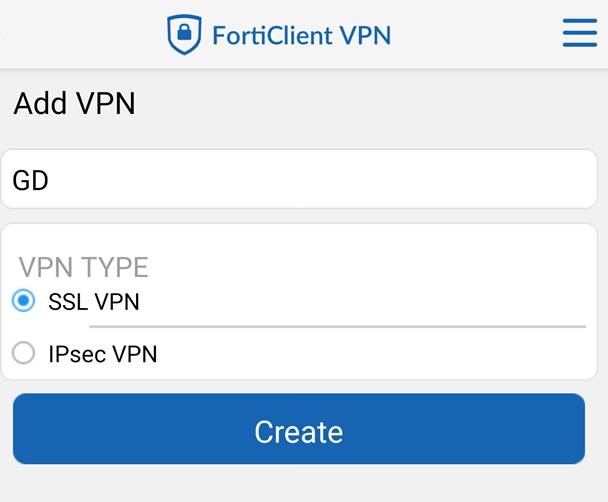Screen dimensions: 608x502
Task: Click the Add VPN heading
Action: point(74,104)
